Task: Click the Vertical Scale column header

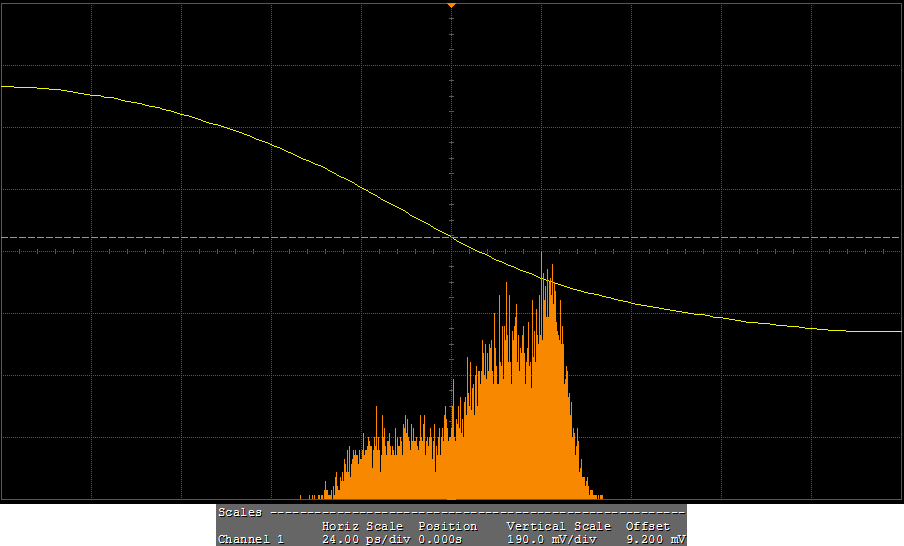Action: pos(558,526)
